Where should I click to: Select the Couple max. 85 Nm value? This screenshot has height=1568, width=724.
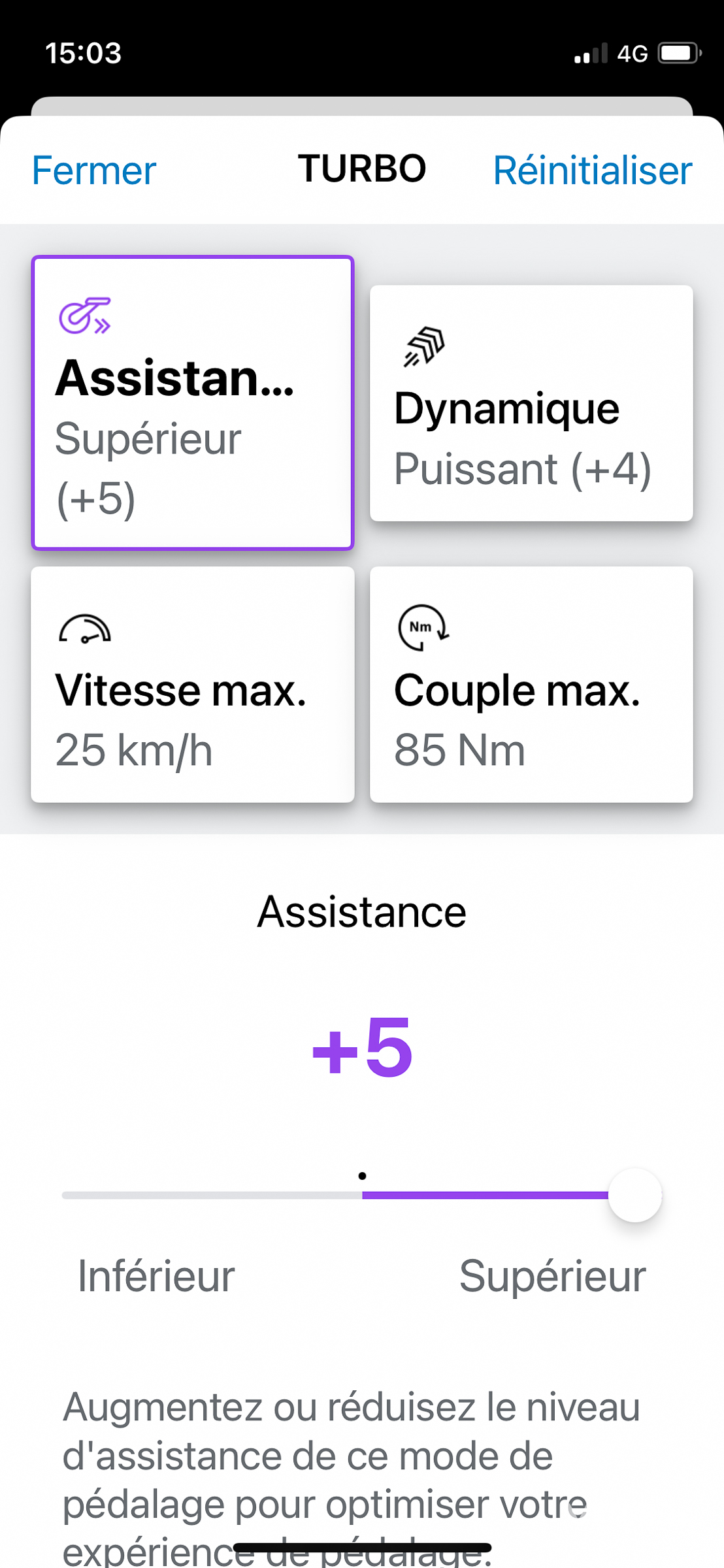(x=459, y=750)
